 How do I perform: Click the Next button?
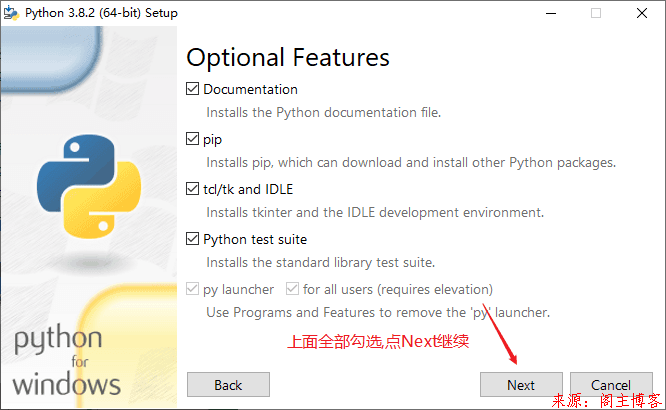(521, 385)
